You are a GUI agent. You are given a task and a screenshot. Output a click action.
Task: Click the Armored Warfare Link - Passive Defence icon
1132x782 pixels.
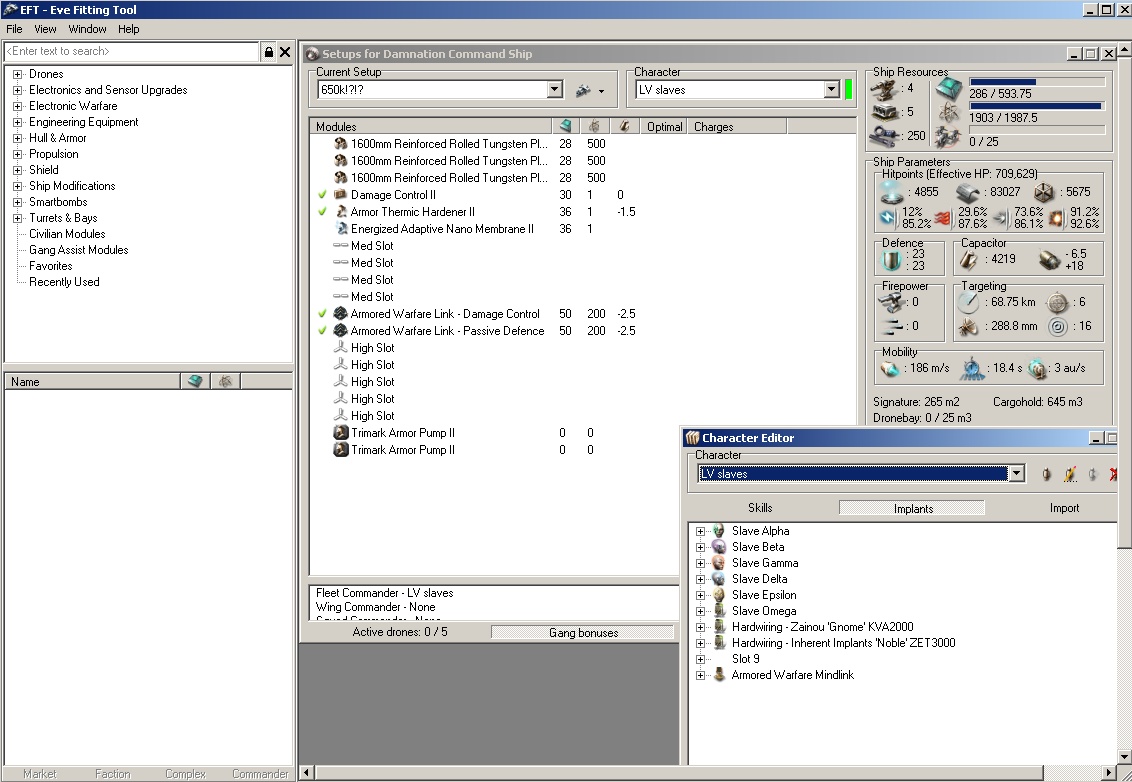[x=341, y=331]
